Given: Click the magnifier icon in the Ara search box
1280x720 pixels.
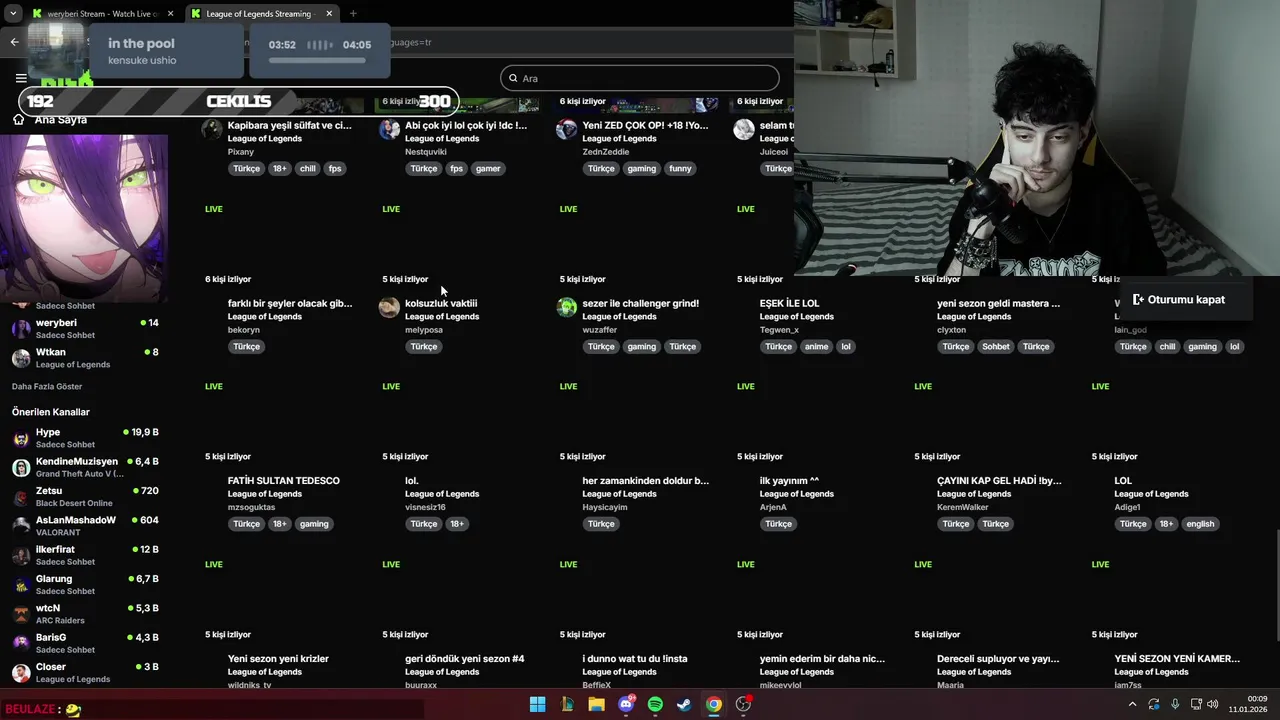Looking at the screenshot, I should 513,78.
